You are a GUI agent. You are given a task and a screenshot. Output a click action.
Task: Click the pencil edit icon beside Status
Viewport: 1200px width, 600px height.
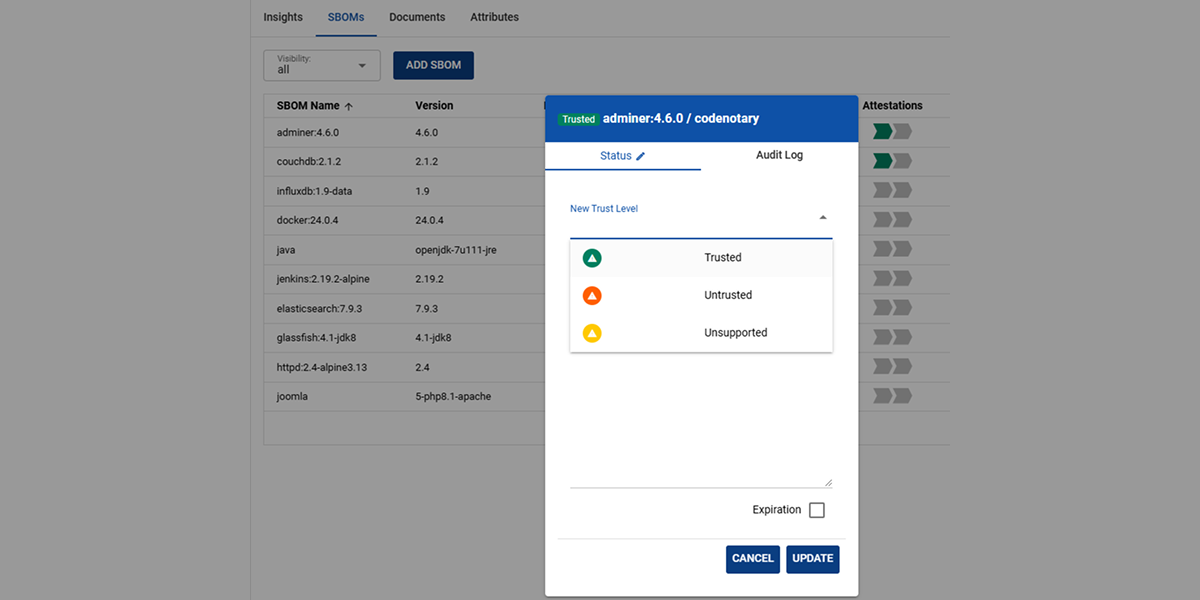(641, 156)
